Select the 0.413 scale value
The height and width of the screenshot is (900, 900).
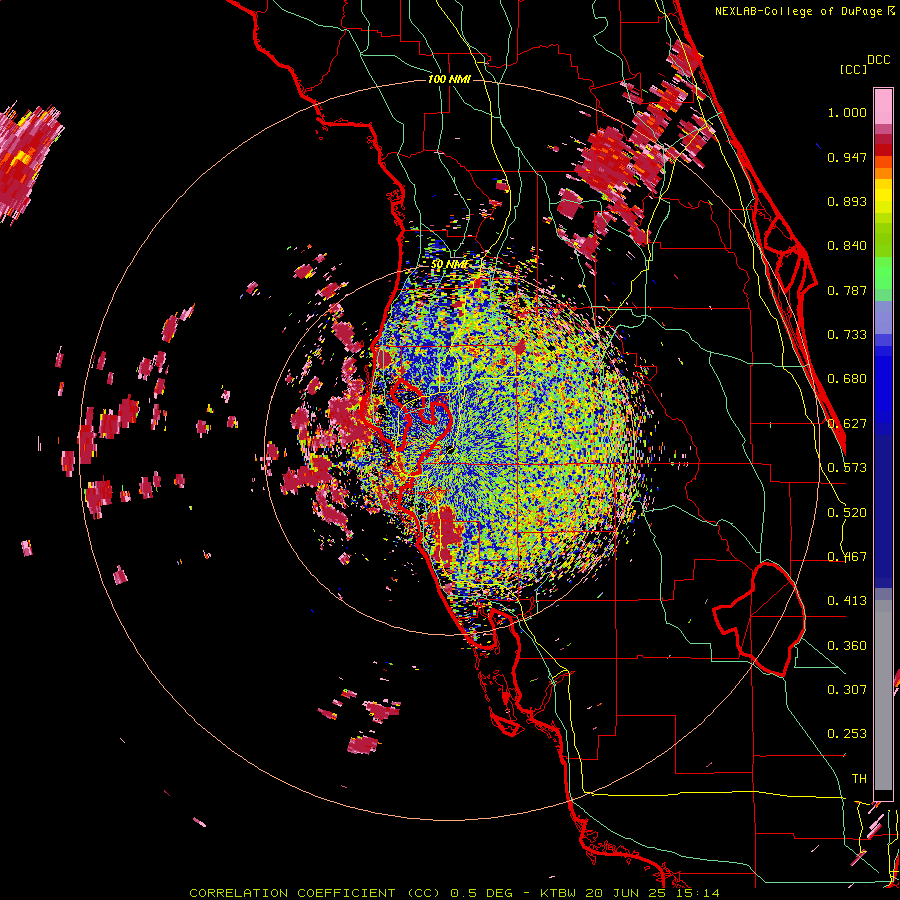tap(847, 601)
